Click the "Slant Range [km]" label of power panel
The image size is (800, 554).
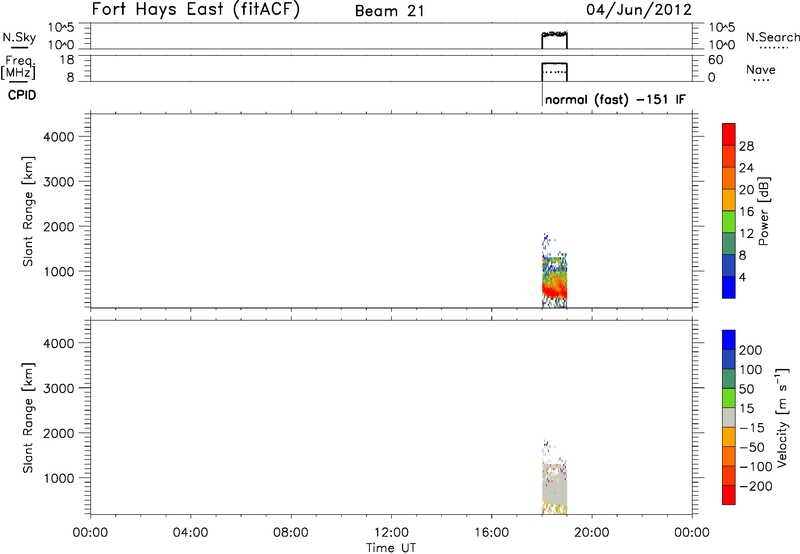coord(28,211)
